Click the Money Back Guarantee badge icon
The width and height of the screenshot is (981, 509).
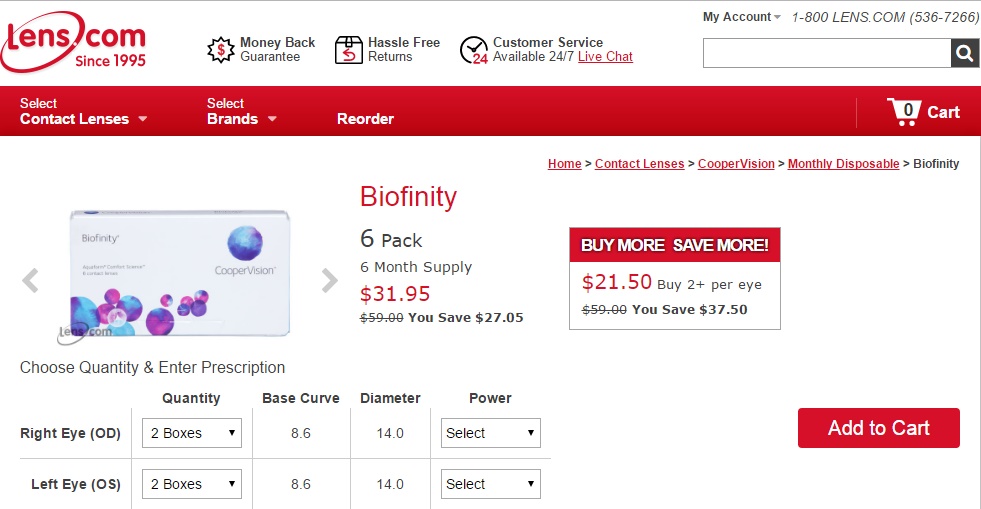[221, 50]
